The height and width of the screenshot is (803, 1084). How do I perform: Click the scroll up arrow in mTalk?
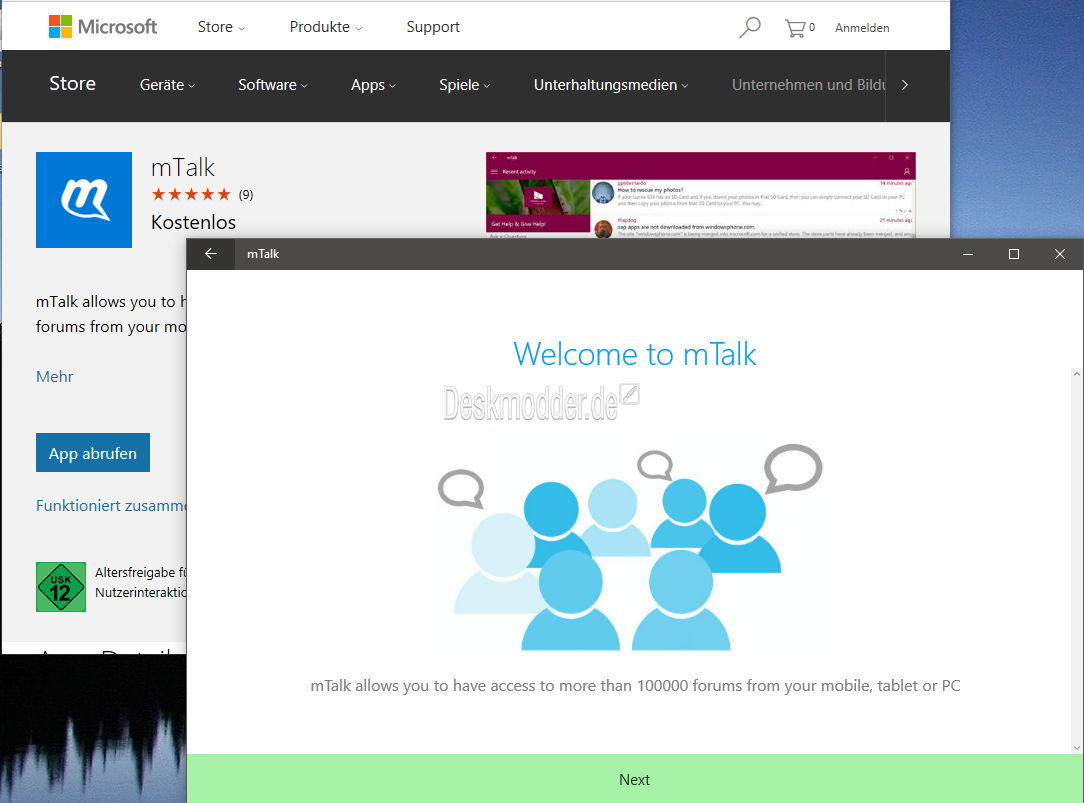pyautogui.click(x=1076, y=374)
